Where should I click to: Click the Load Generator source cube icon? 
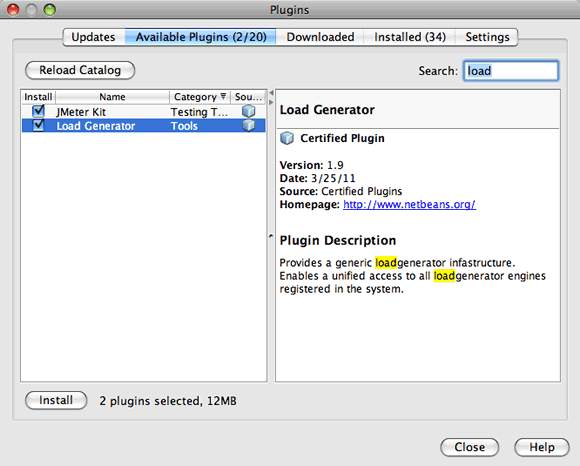point(249,125)
